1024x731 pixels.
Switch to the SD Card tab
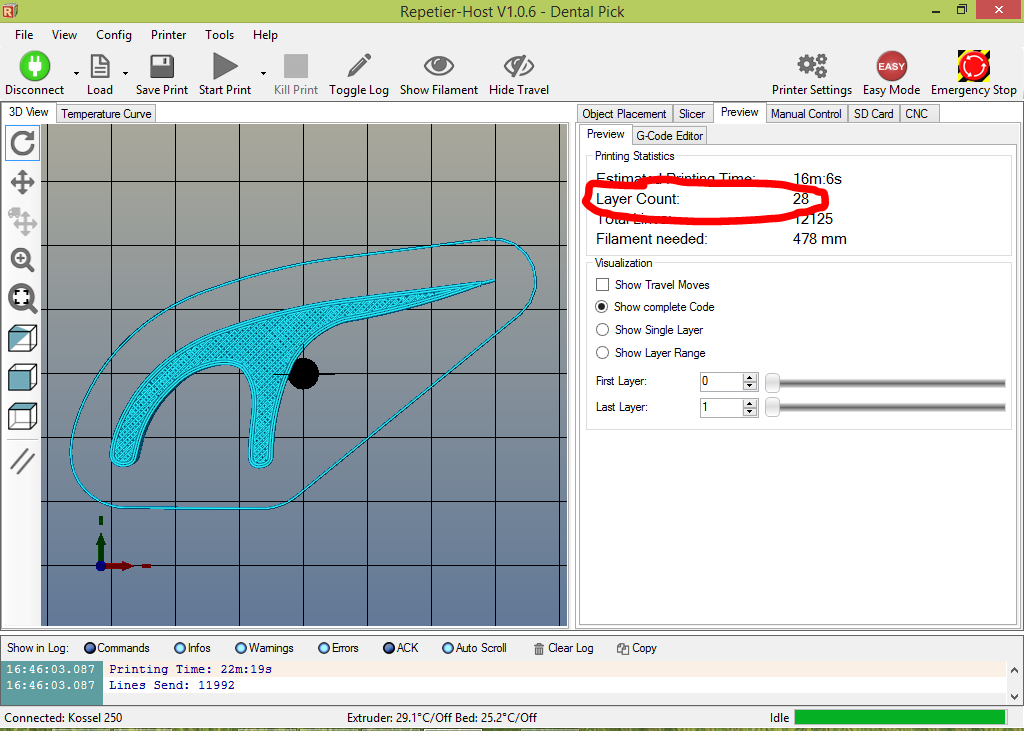874,114
